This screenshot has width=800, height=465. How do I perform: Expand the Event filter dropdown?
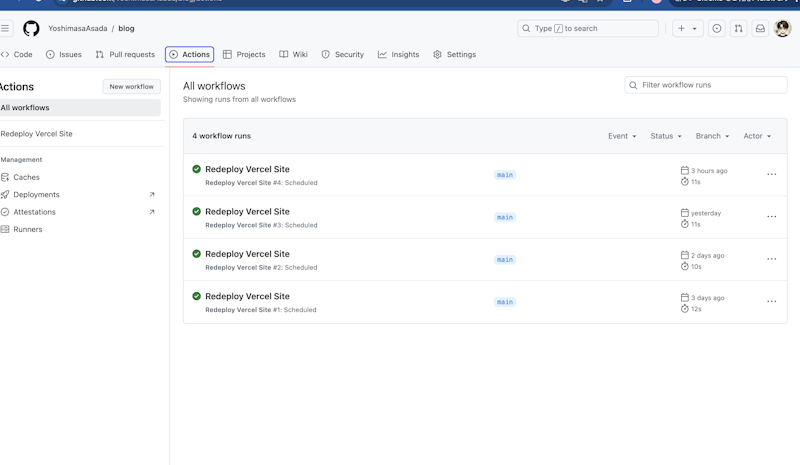(x=621, y=136)
